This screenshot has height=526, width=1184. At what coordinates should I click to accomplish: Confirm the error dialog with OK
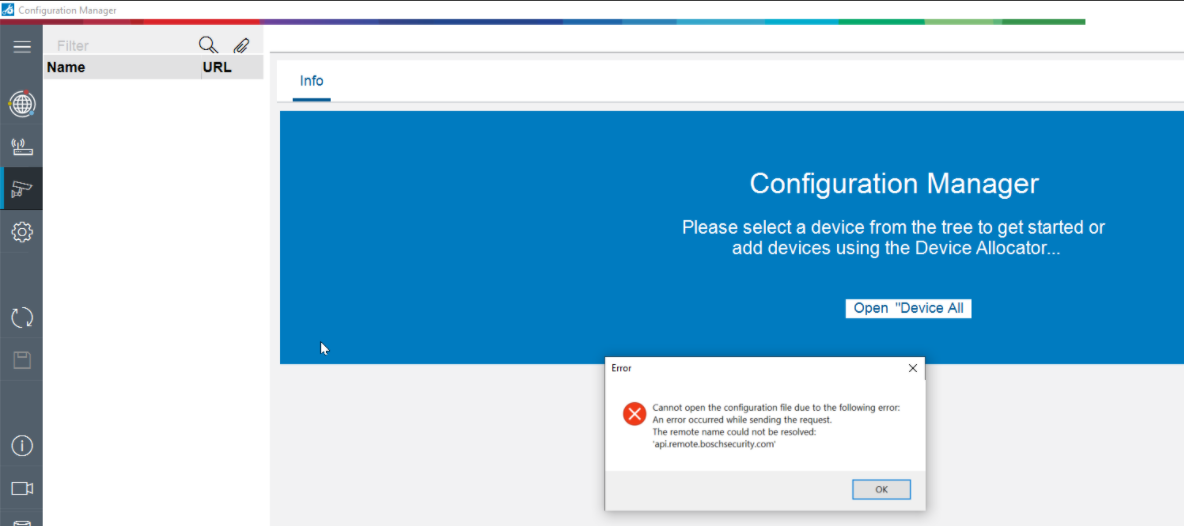(881, 489)
